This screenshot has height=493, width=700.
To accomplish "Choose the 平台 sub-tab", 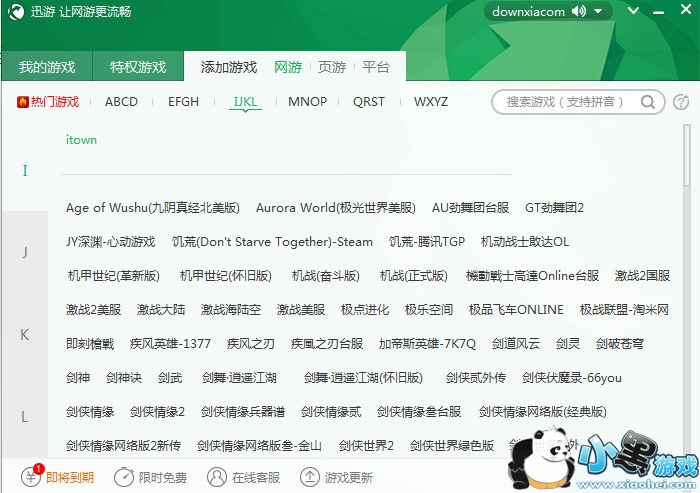I will [376, 67].
